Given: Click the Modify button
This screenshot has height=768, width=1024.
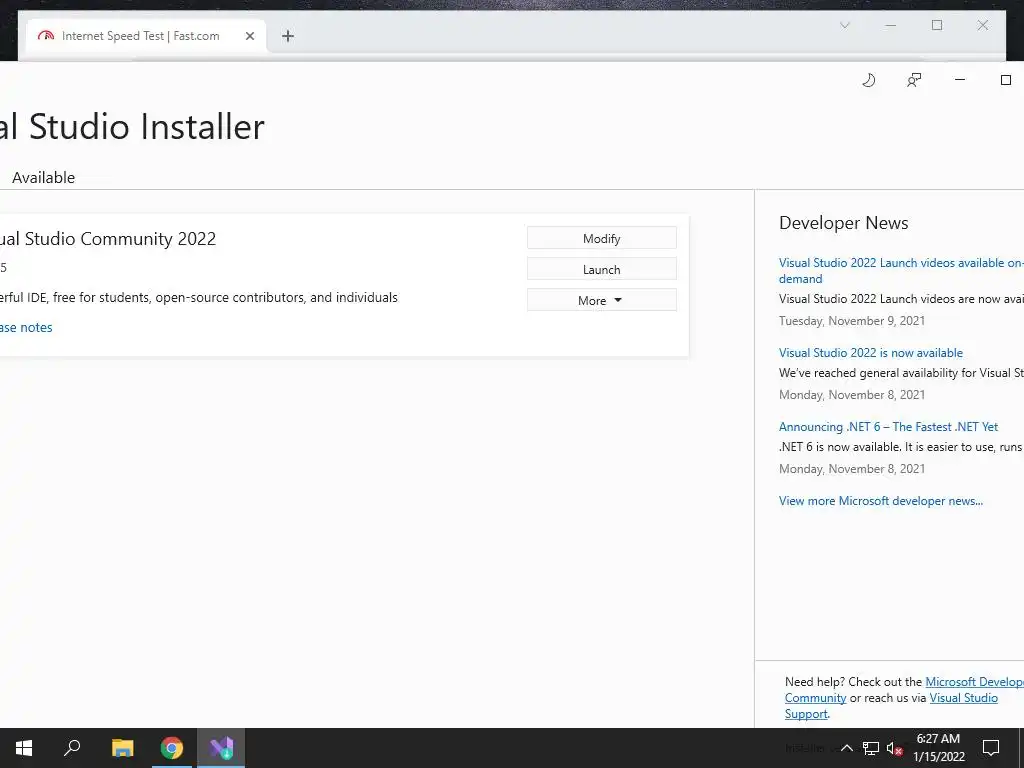Looking at the screenshot, I should tap(601, 238).
